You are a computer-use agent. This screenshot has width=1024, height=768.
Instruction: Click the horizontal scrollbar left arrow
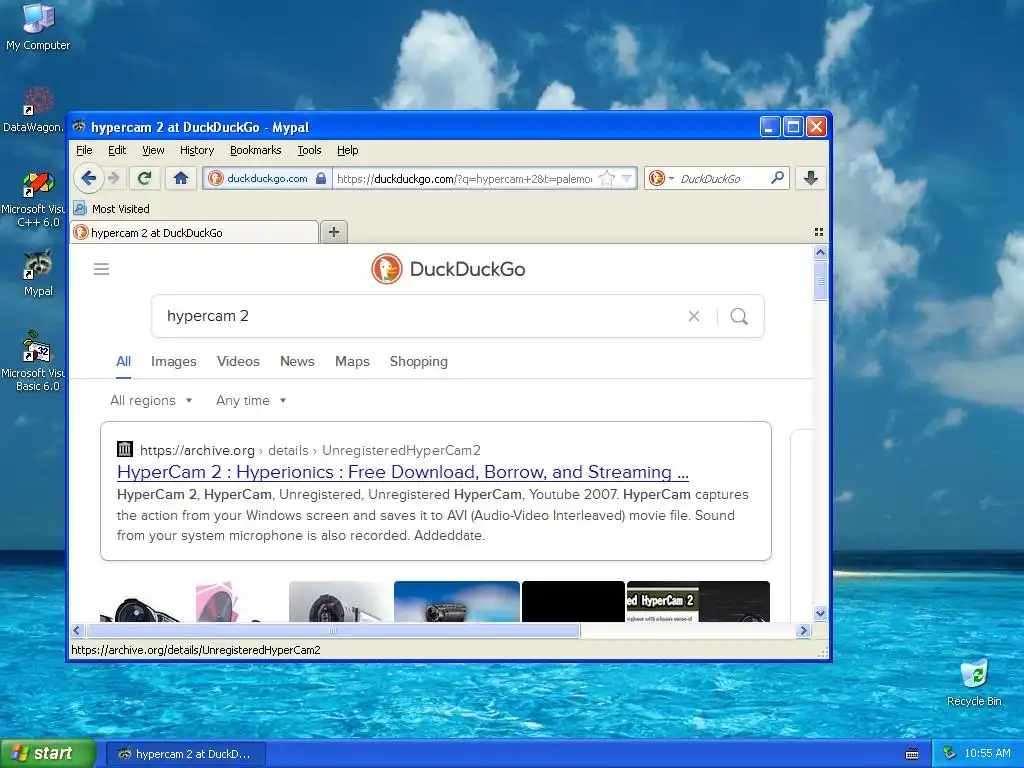click(77, 630)
